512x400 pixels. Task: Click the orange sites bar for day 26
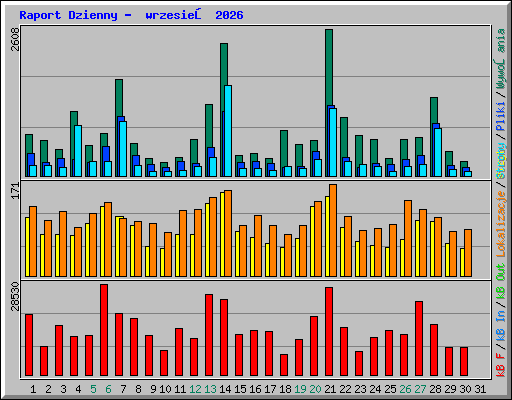pyautogui.click(x=408, y=239)
